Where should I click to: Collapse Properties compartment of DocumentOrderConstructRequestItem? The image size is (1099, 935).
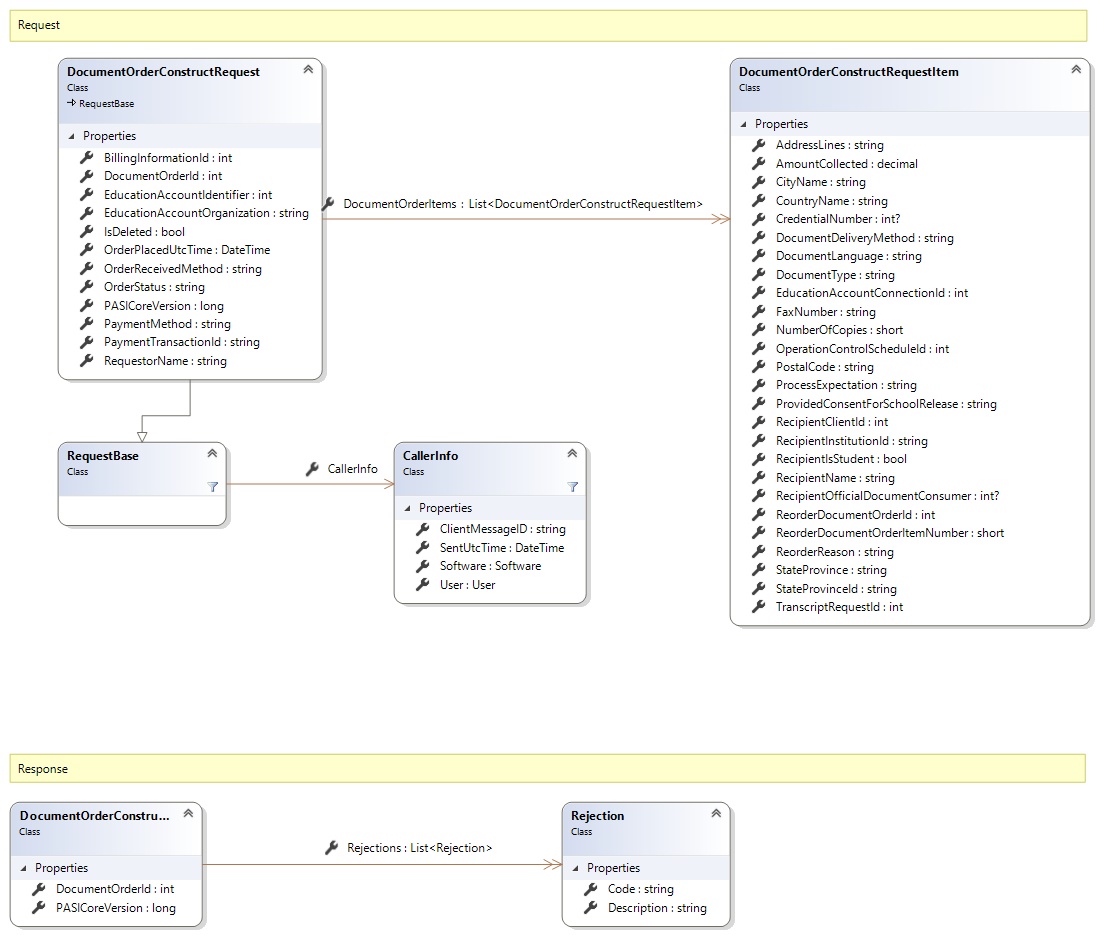743,124
